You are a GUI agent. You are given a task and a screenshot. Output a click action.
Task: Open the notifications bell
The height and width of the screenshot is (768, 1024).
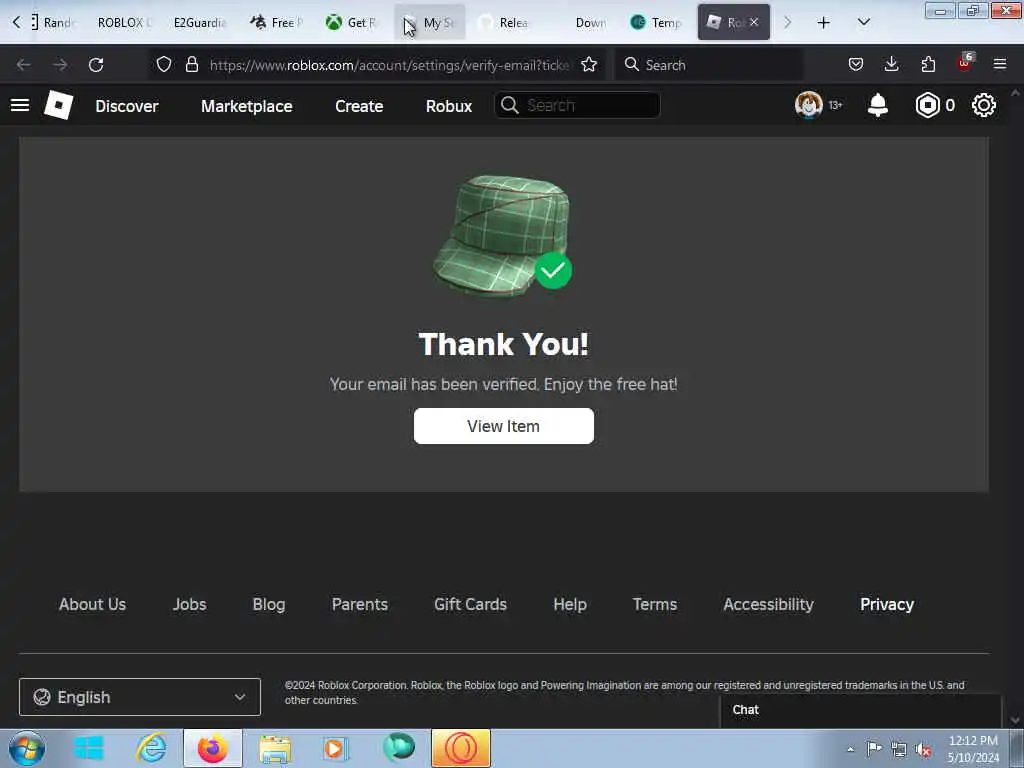[878, 105]
